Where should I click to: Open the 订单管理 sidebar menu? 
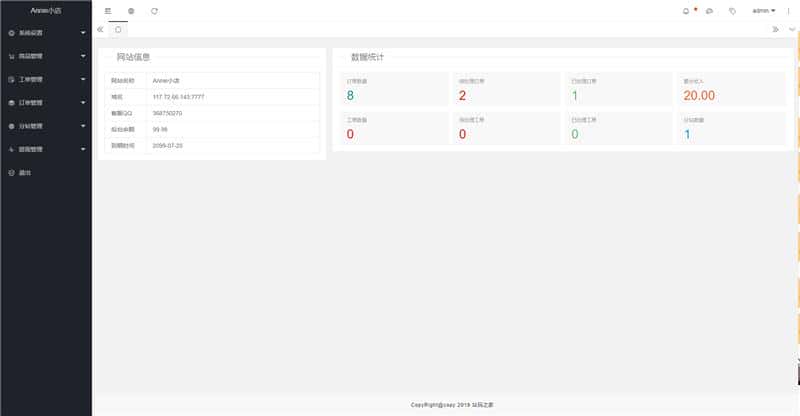point(46,103)
